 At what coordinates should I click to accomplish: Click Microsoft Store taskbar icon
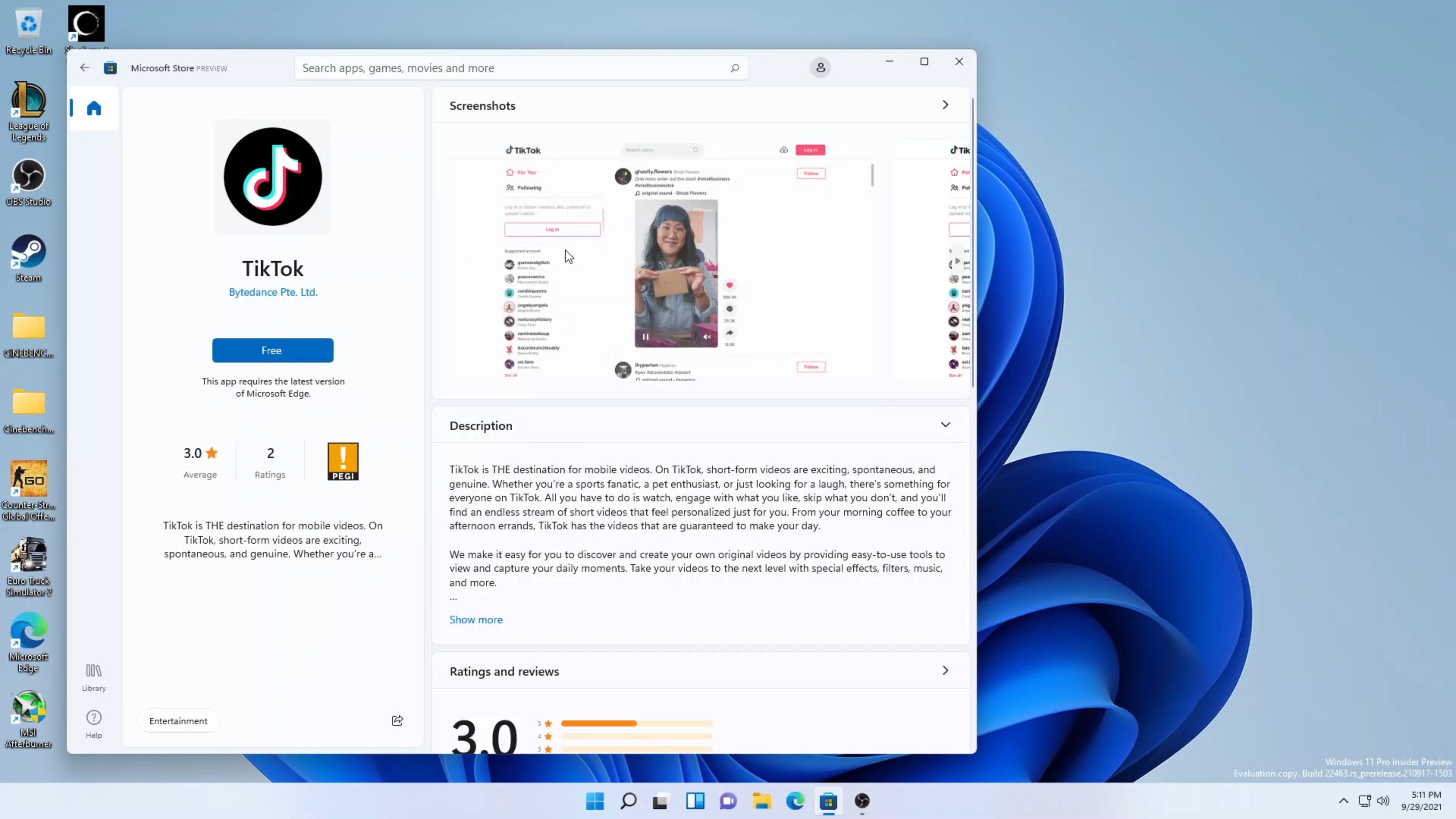(828, 801)
